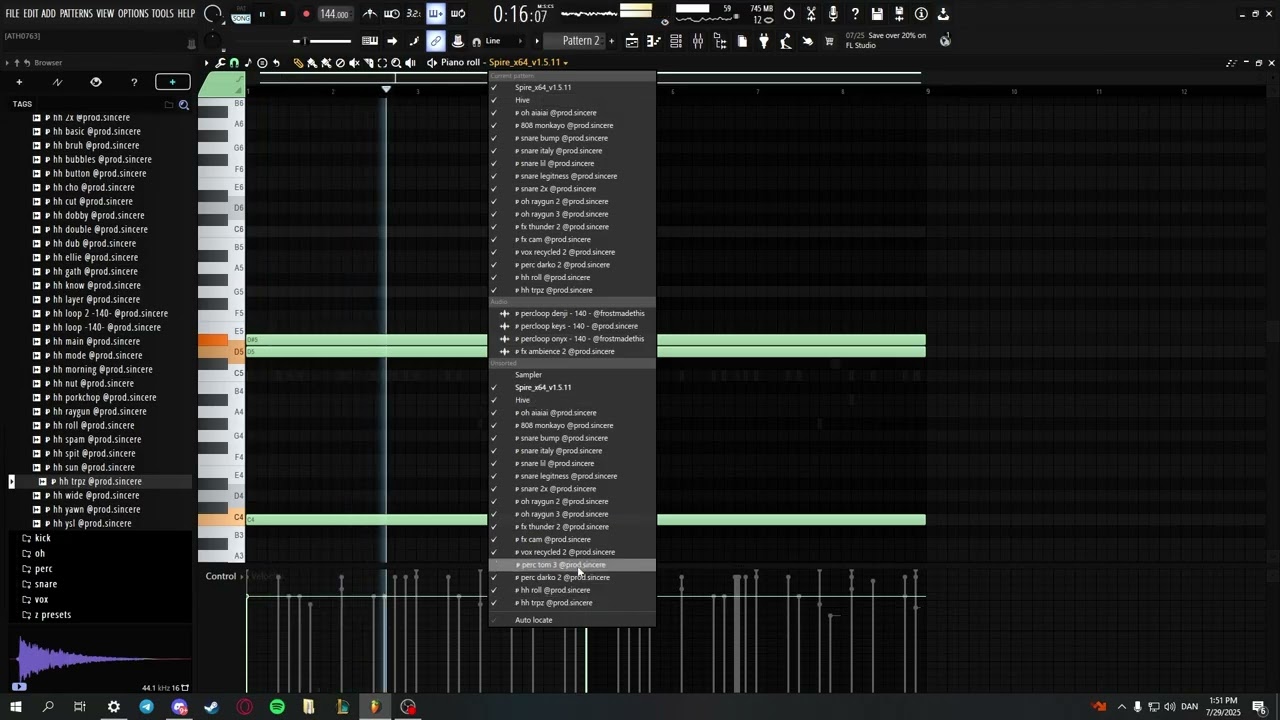Open the playlist view toolbar icon
This screenshot has height=720, width=1280.
[x=631, y=41]
